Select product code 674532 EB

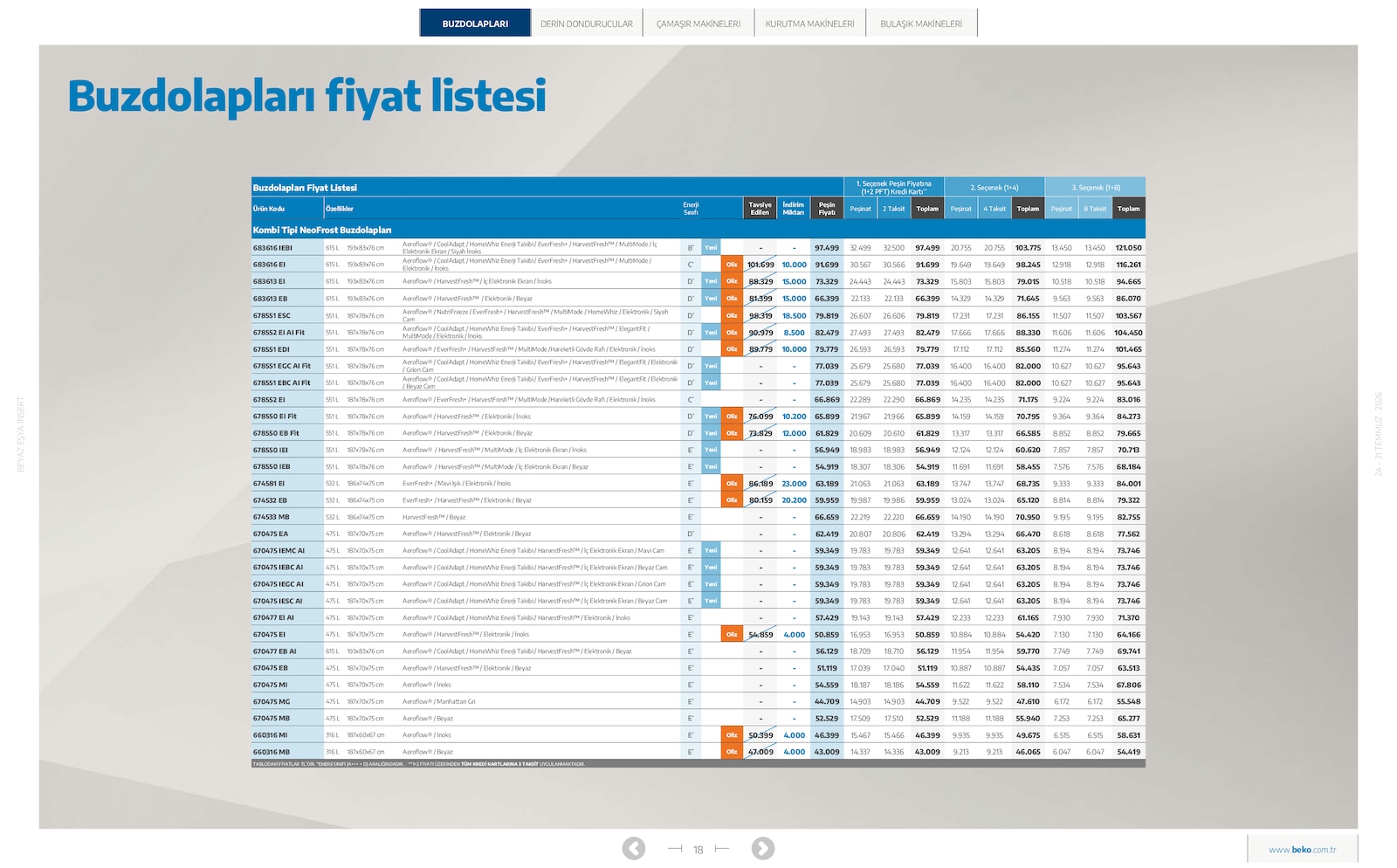tap(270, 500)
